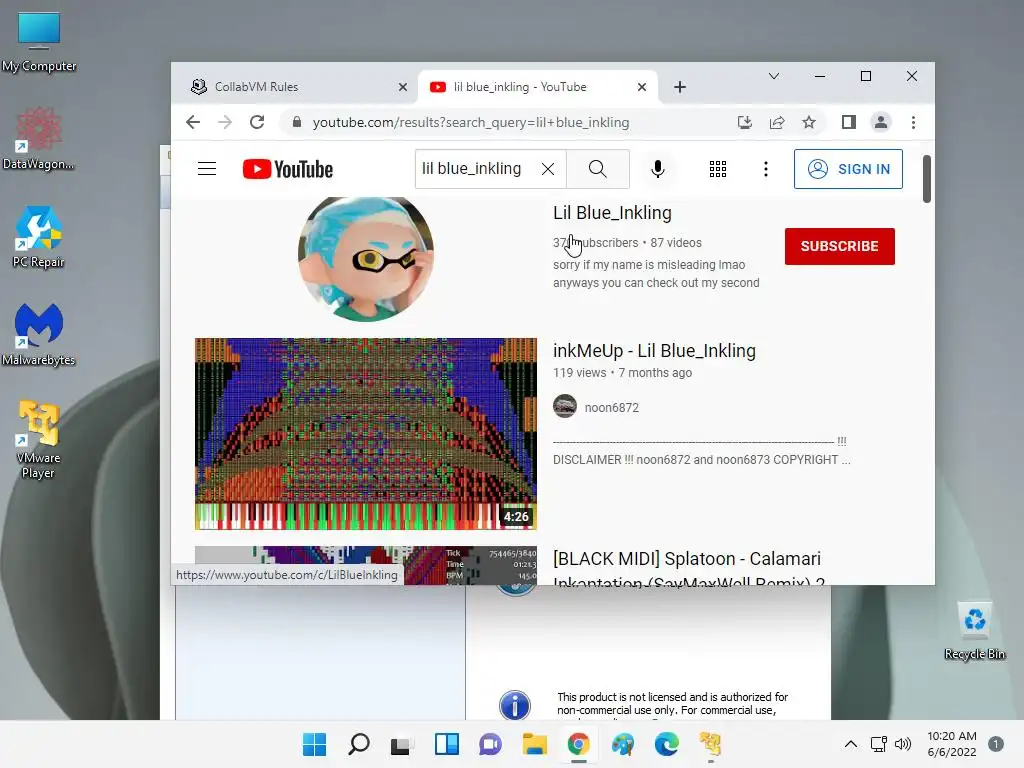The width and height of the screenshot is (1024, 768).
Task: Select the Recycle Bin icon
Action: [x=974, y=632]
